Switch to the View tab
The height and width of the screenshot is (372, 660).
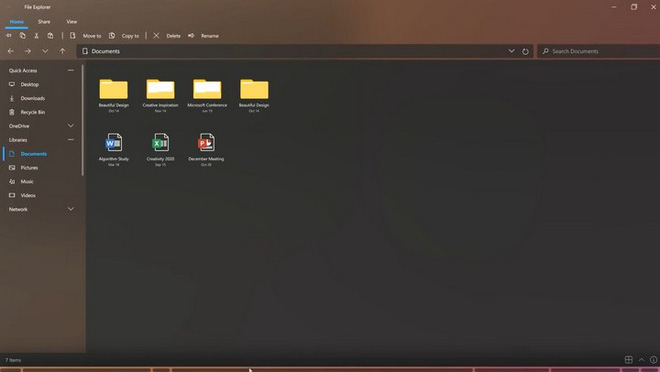(x=72, y=21)
